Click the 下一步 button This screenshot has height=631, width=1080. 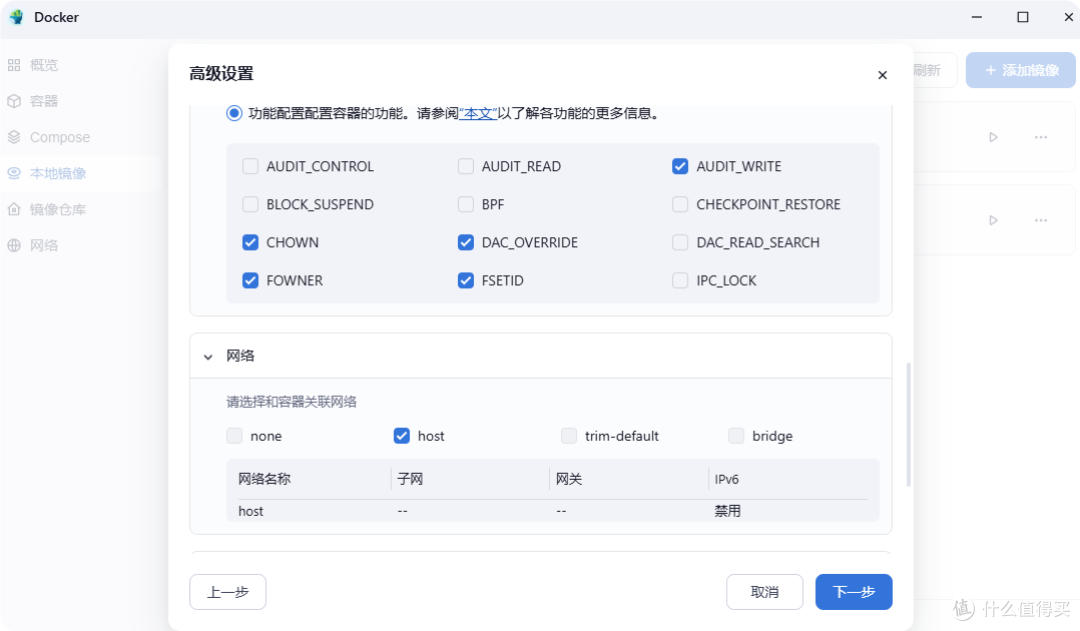853,591
